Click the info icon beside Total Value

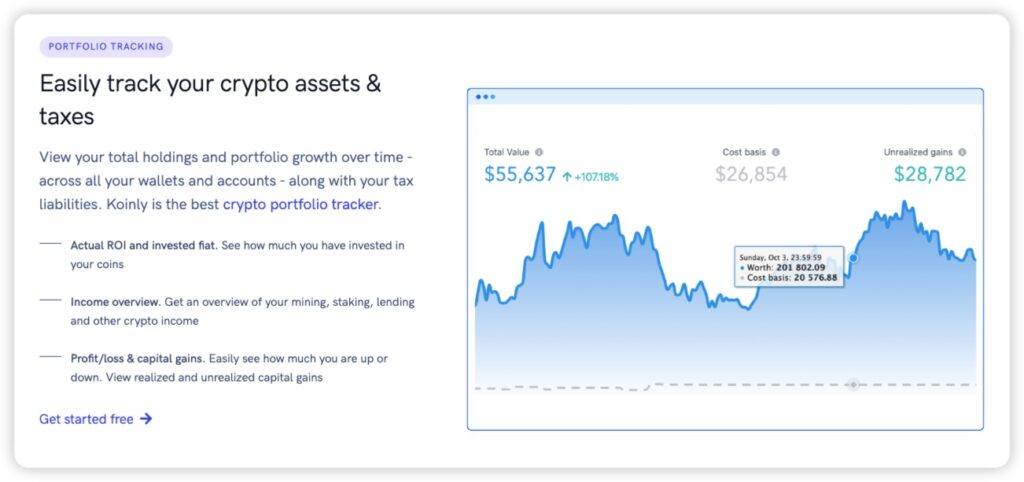coord(539,152)
